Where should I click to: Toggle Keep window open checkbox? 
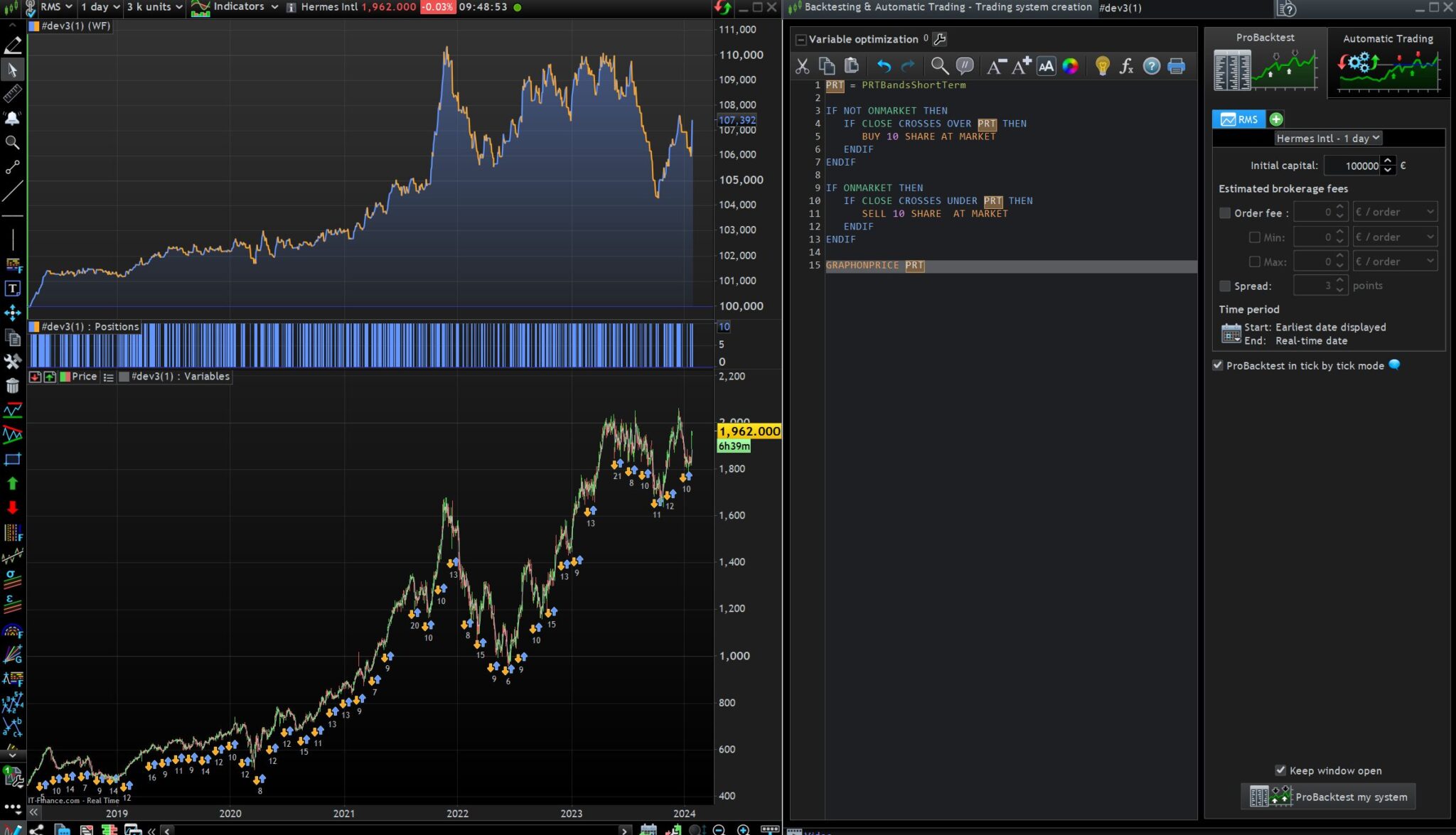pos(1280,770)
